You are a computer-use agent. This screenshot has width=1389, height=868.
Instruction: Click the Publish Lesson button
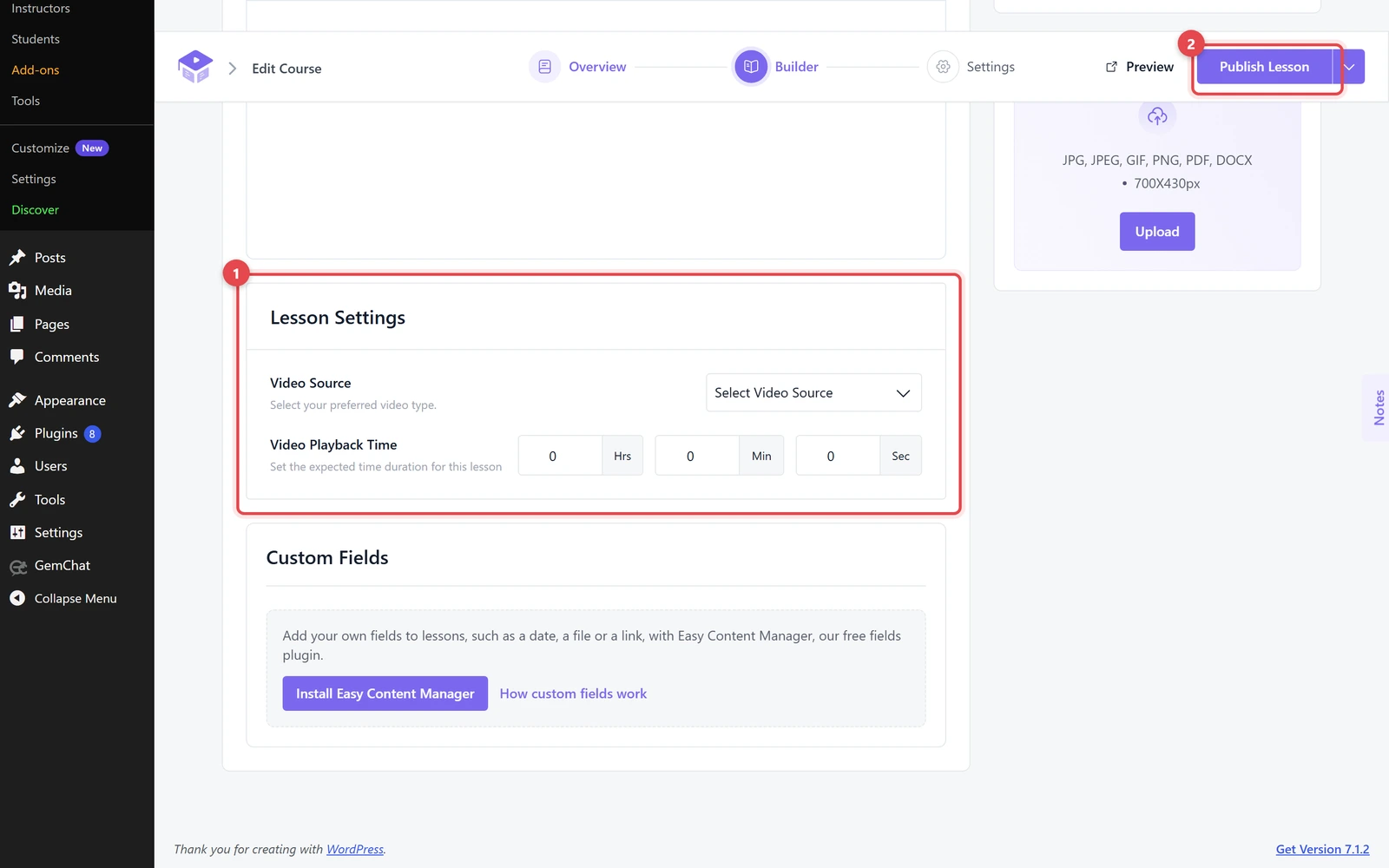(1264, 67)
